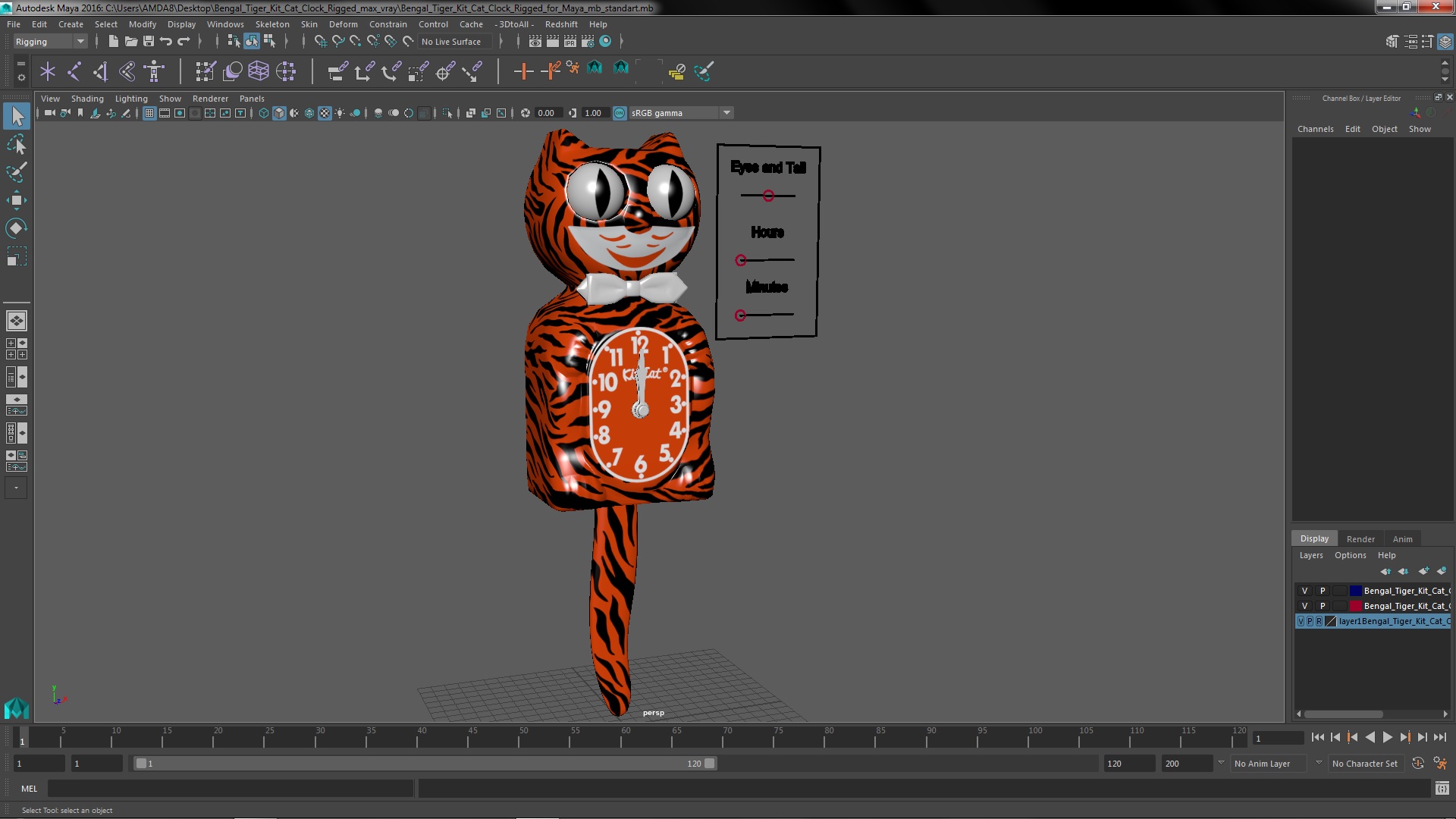Switch to Anim layer tab
Viewport: 1456px width, 819px height.
click(1402, 539)
